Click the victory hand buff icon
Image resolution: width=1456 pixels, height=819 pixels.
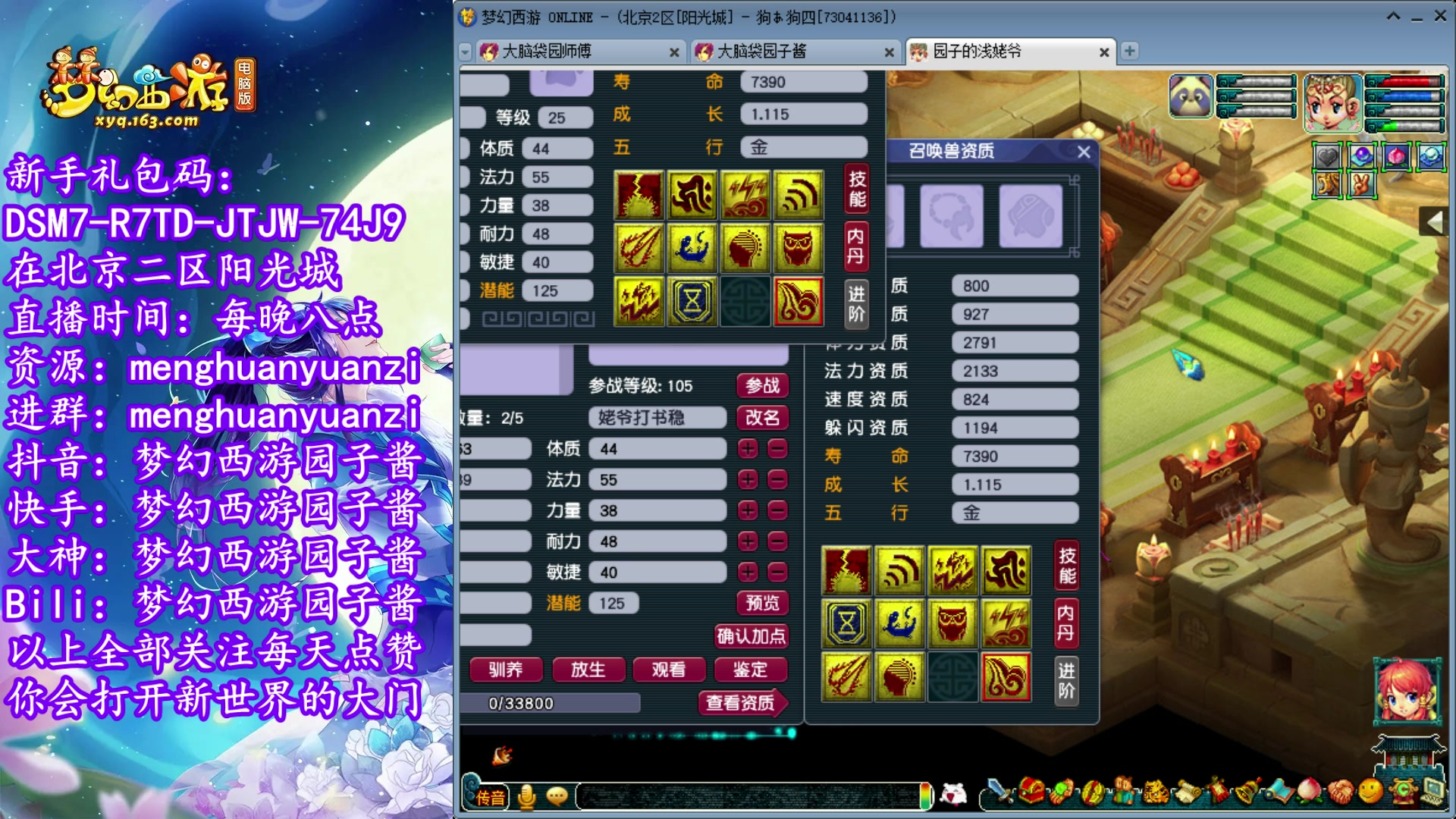[1362, 184]
